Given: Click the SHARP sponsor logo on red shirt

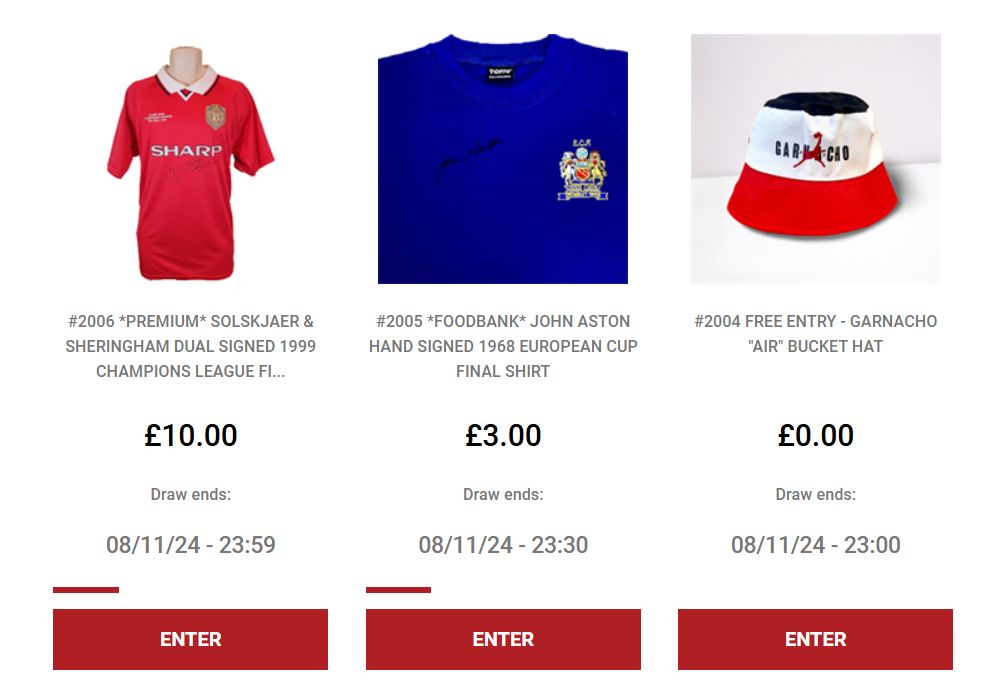Looking at the screenshot, I should [x=186, y=151].
